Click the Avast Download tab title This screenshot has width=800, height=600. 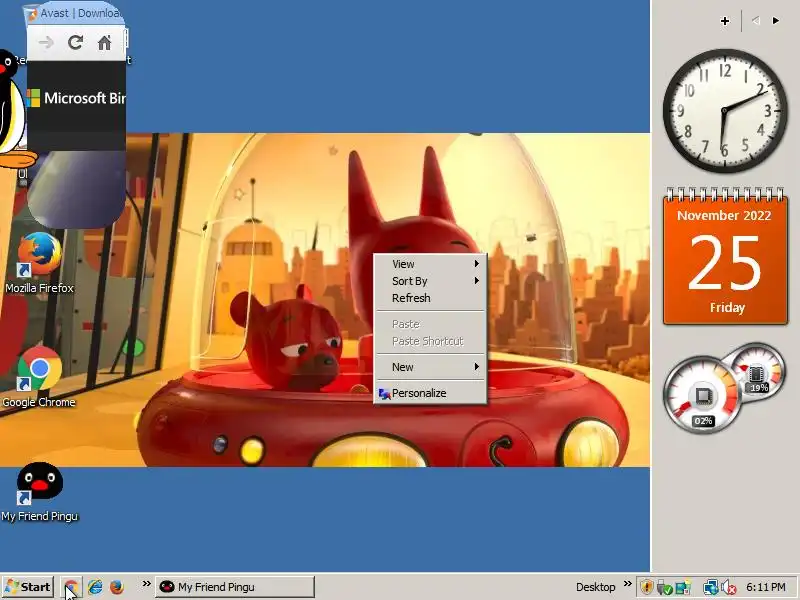80,13
